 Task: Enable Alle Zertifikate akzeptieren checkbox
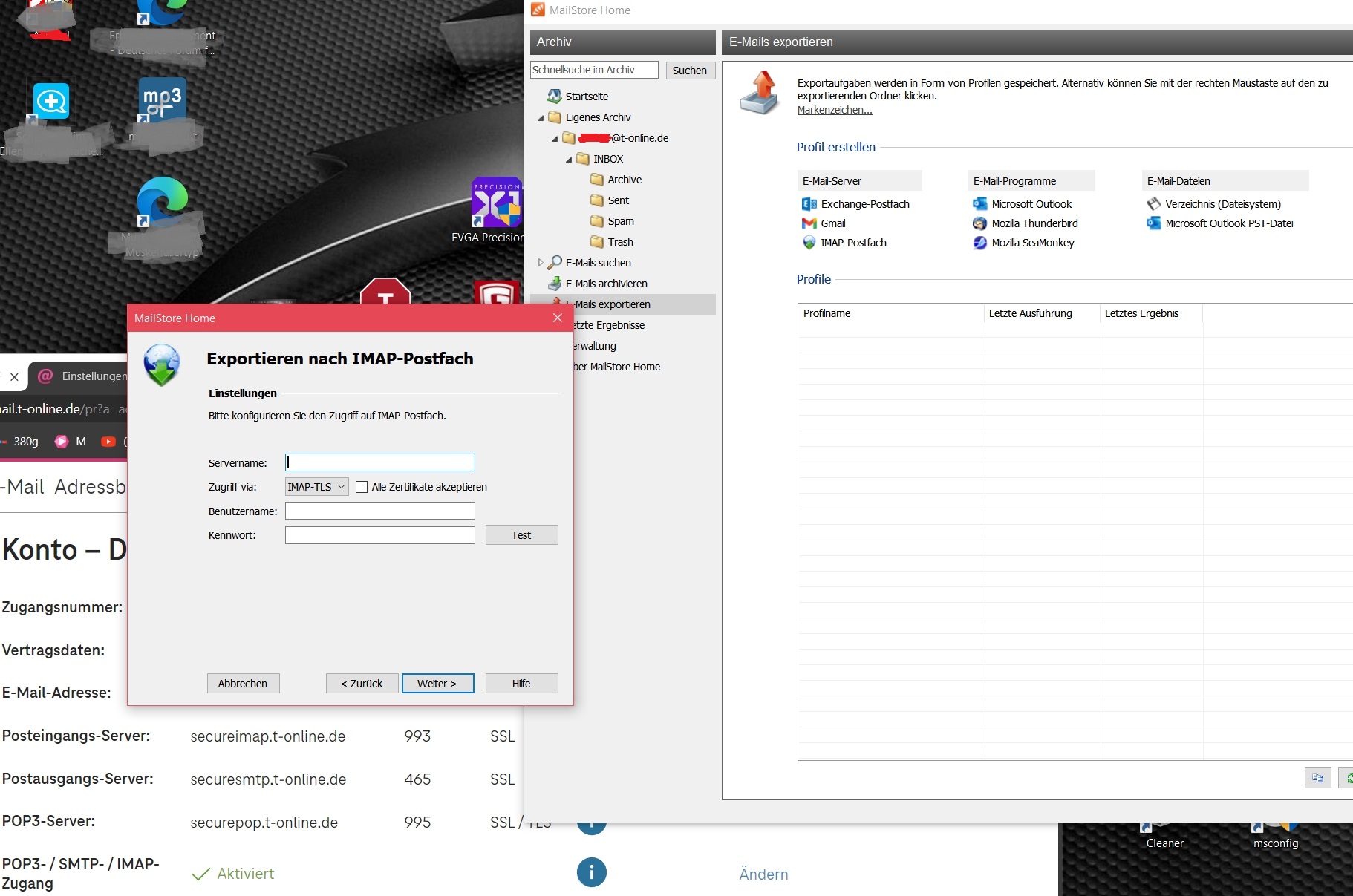click(362, 487)
